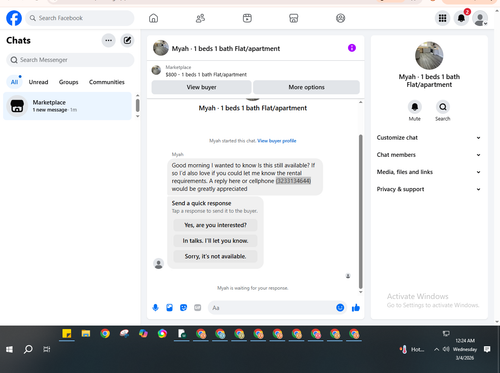Open the Video/Reels icon in top navigation
Viewport: 500px width, 373px height.
coord(247,18)
